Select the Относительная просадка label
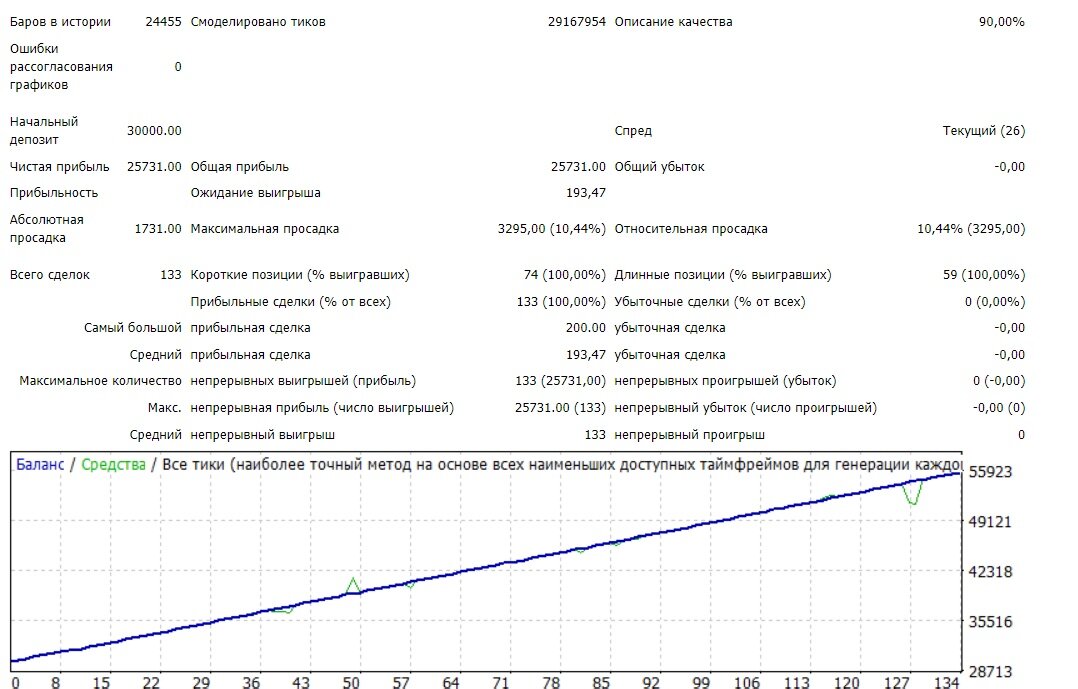 691,228
